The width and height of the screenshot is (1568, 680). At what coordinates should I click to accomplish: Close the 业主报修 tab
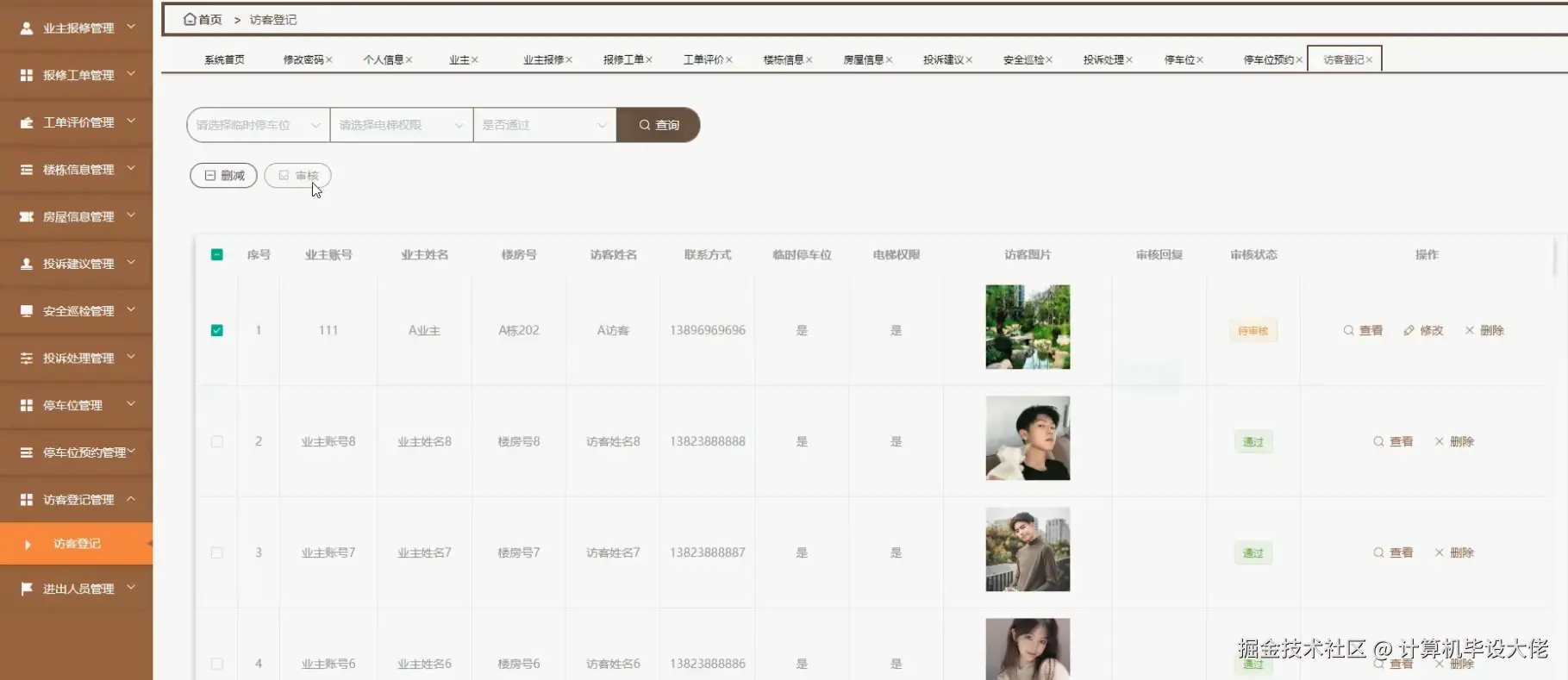(569, 59)
